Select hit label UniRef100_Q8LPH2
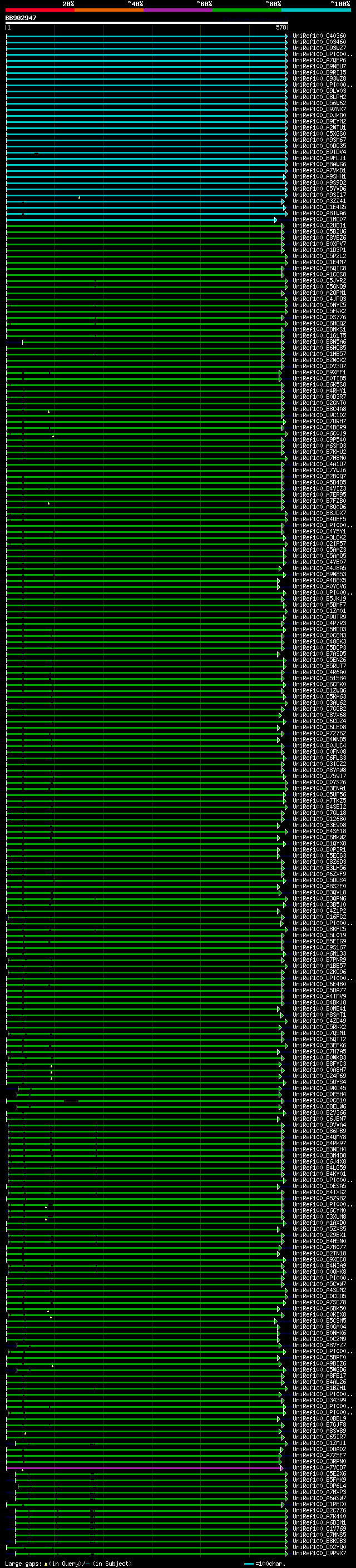Image resolution: width=356 pixels, height=1568 pixels. click(x=319, y=97)
